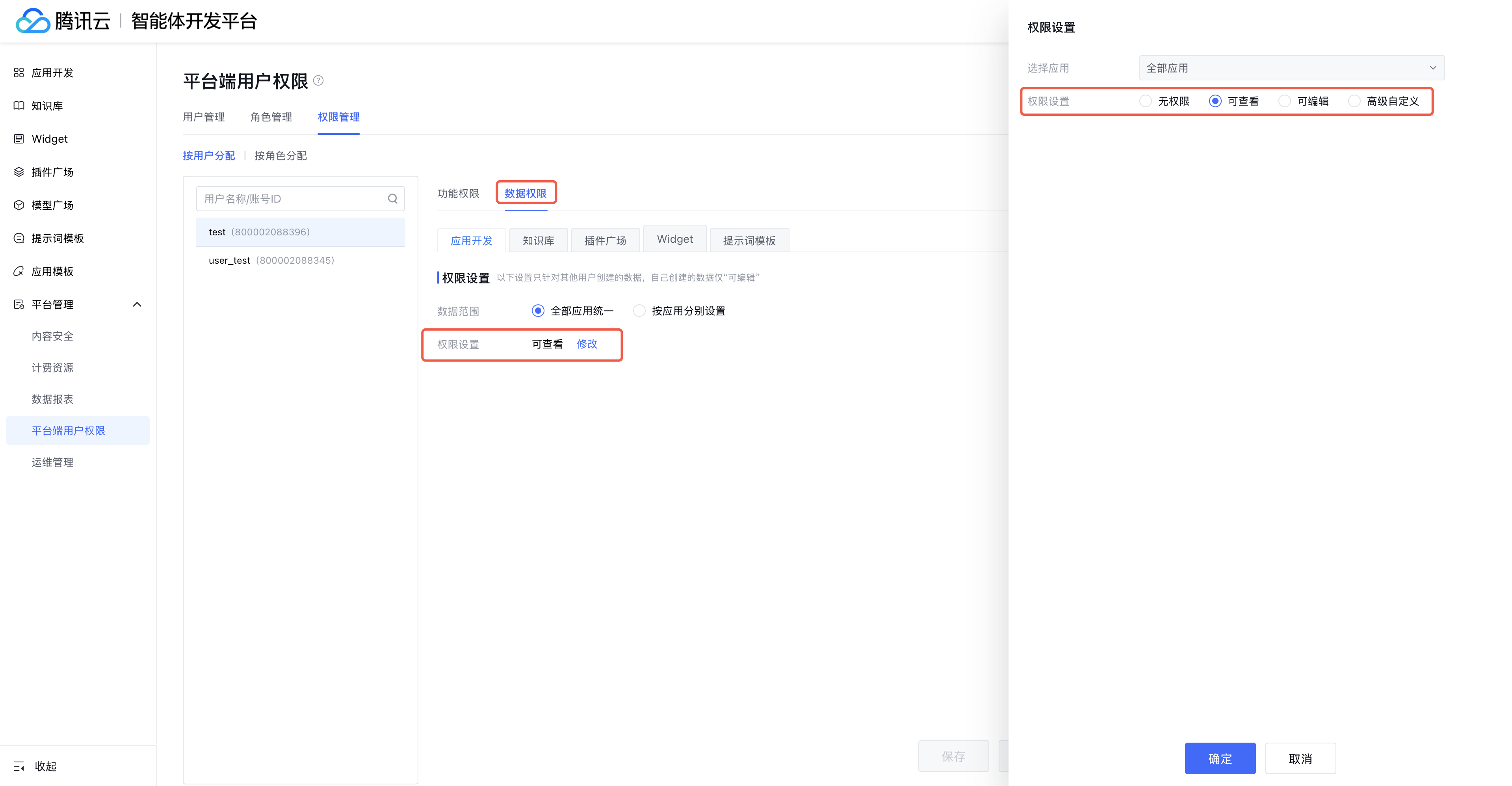The width and height of the screenshot is (1512, 786).
Task: Click the 修改 link
Action: [587, 344]
